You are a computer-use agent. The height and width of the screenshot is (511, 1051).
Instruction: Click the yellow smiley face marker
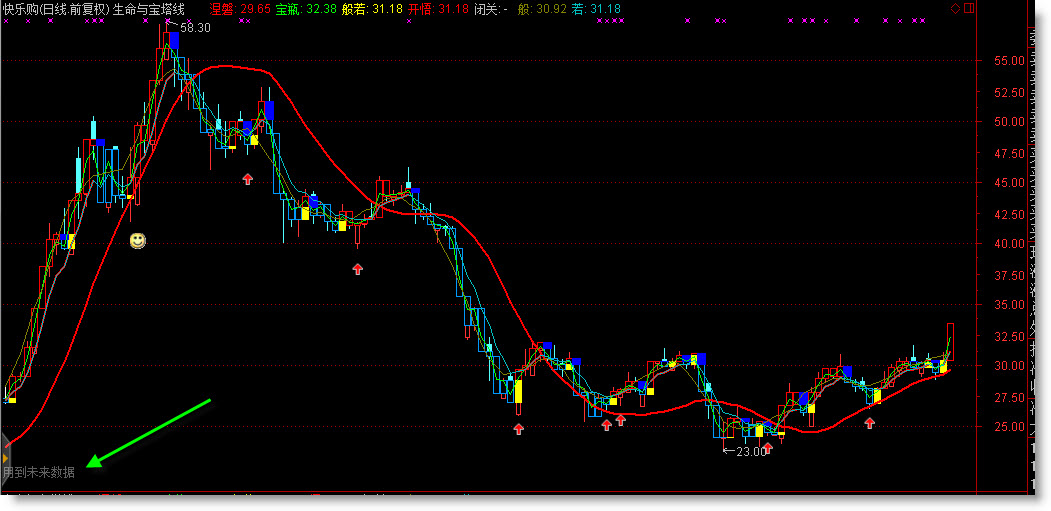pos(138,241)
